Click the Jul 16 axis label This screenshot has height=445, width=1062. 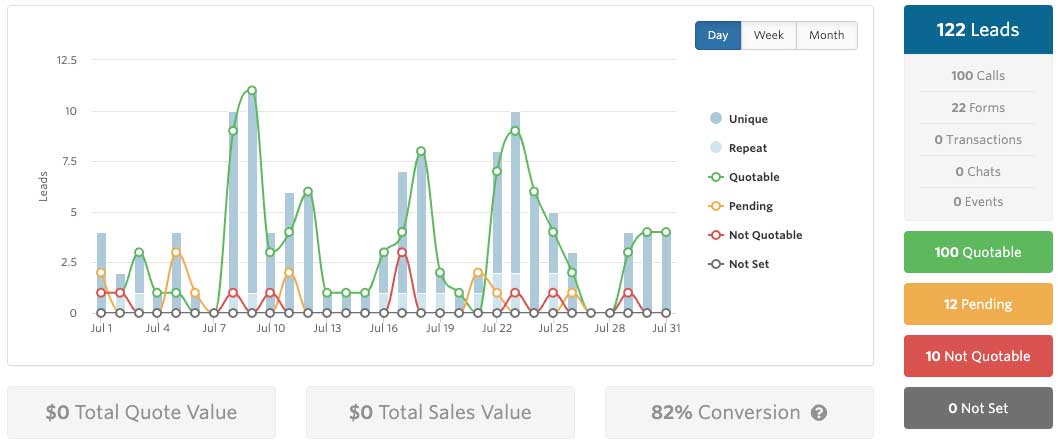point(383,329)
